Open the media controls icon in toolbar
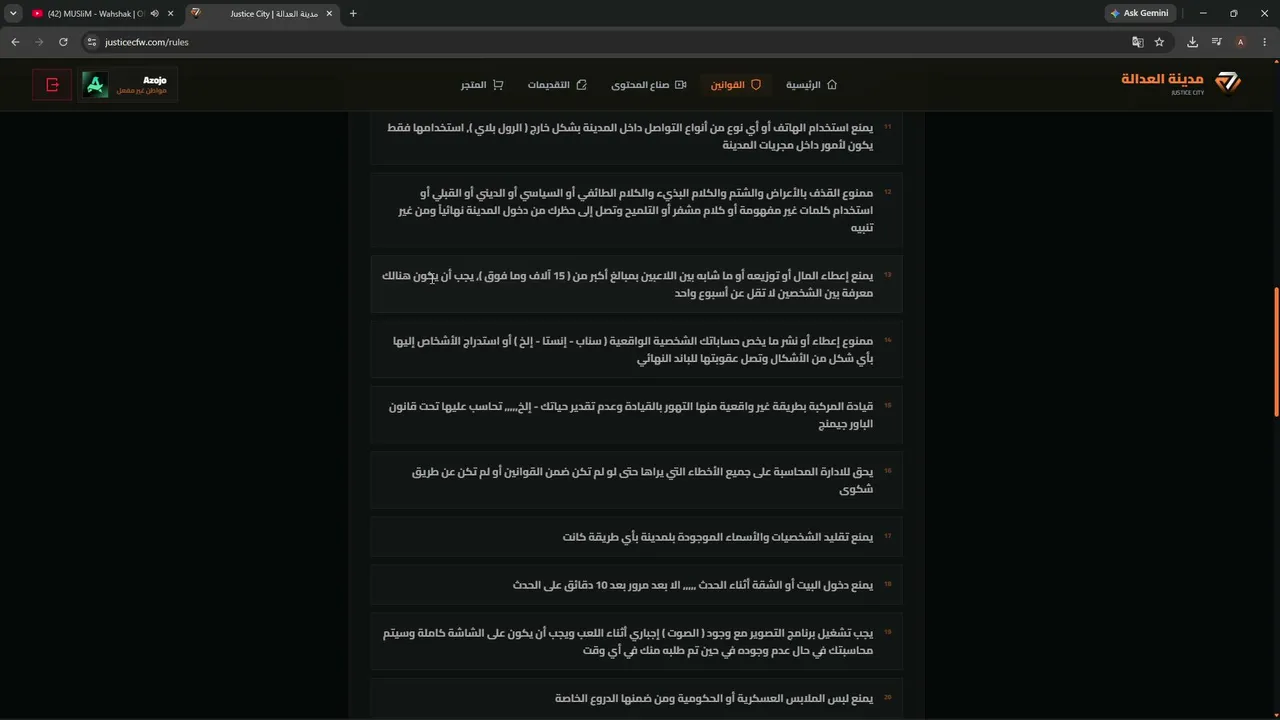The image size is (1280, 720). [x=1216, y=42]
